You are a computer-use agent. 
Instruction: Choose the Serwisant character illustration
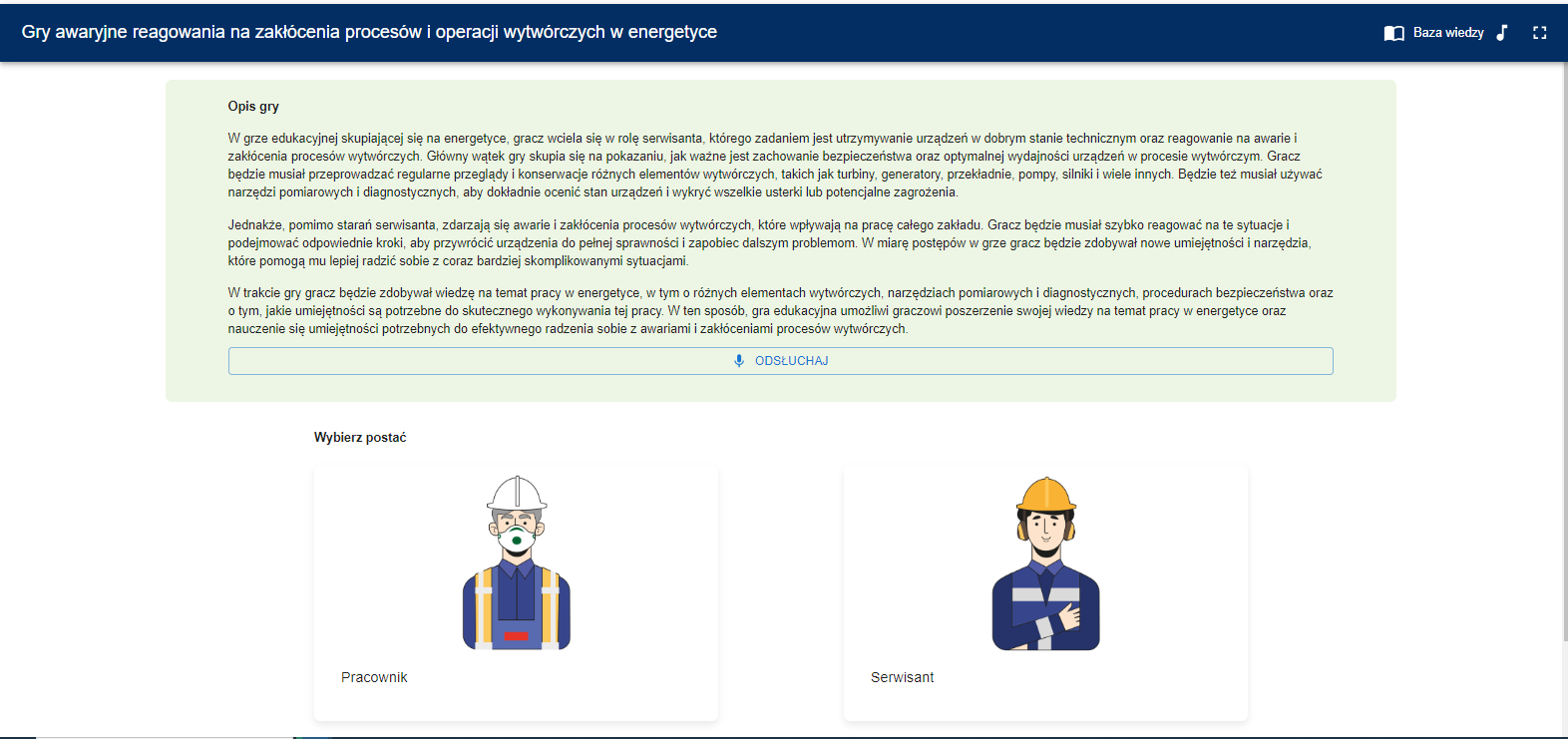click(x=1045, y=563)
